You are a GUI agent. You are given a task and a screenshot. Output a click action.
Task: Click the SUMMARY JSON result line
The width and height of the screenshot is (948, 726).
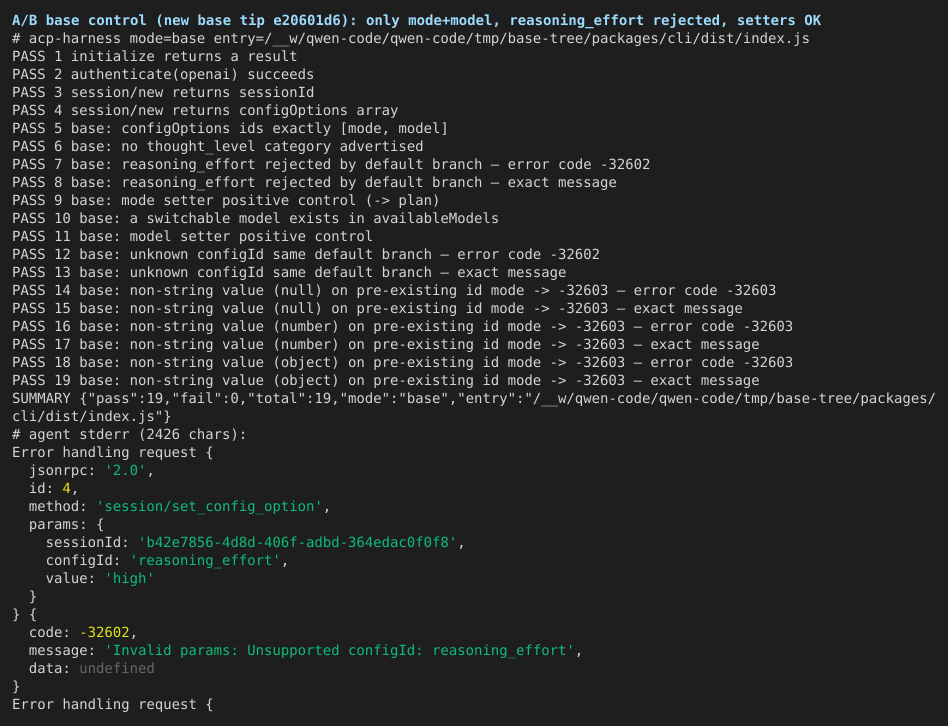(x=473, y=407)
